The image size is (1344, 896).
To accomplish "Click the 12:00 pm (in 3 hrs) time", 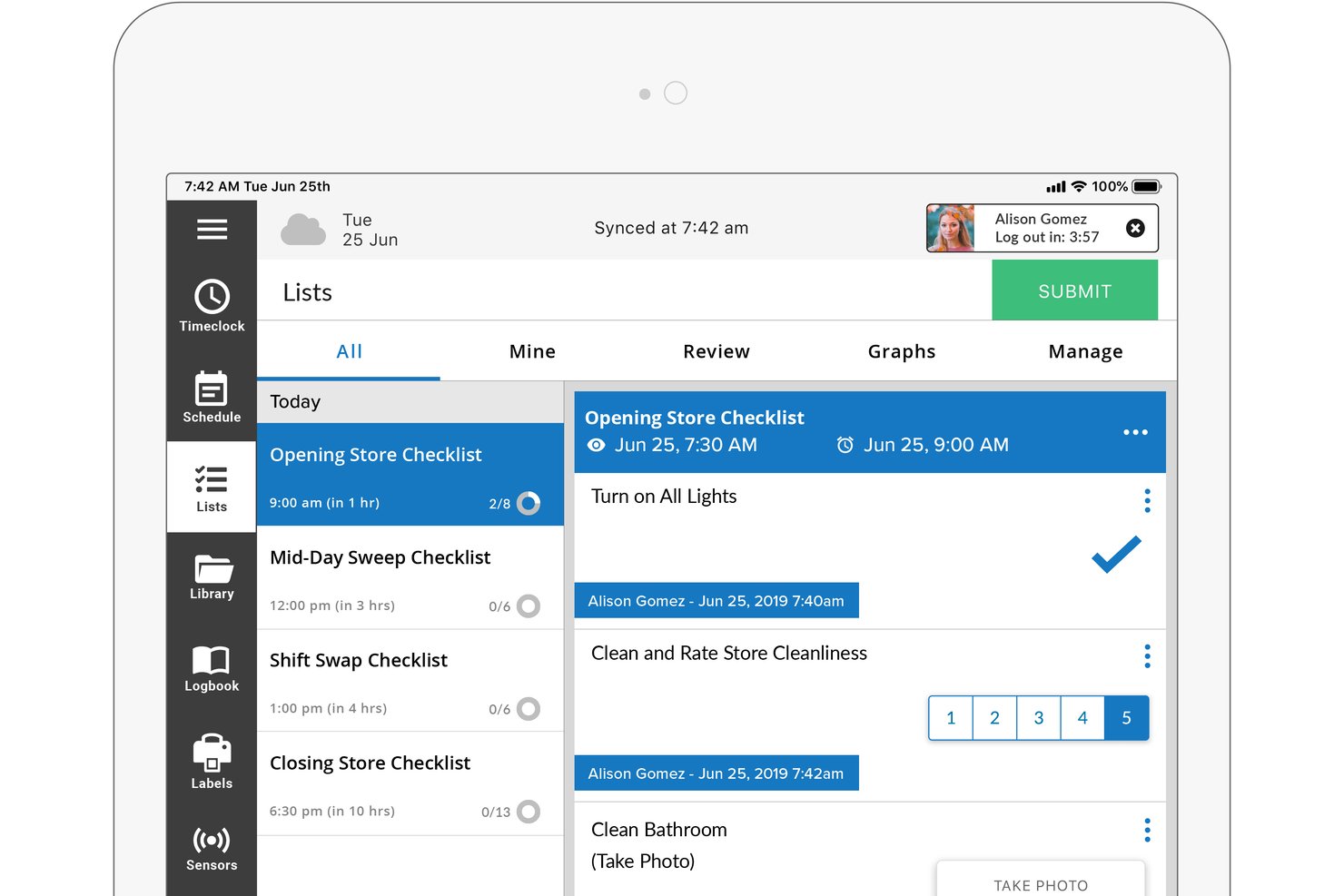I will (x=332, y=606).
